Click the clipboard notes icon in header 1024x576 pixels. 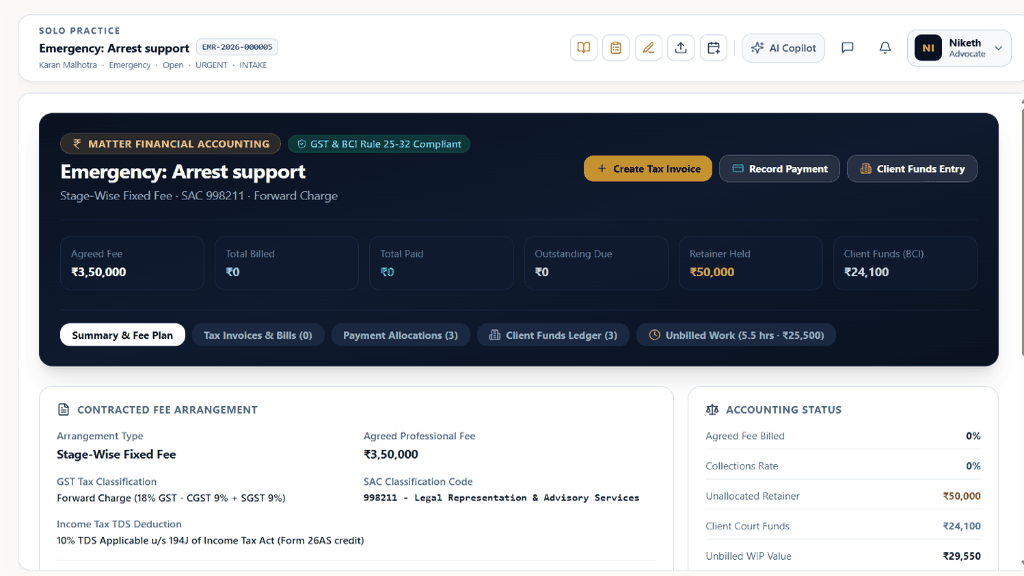[x=616, y=48]
